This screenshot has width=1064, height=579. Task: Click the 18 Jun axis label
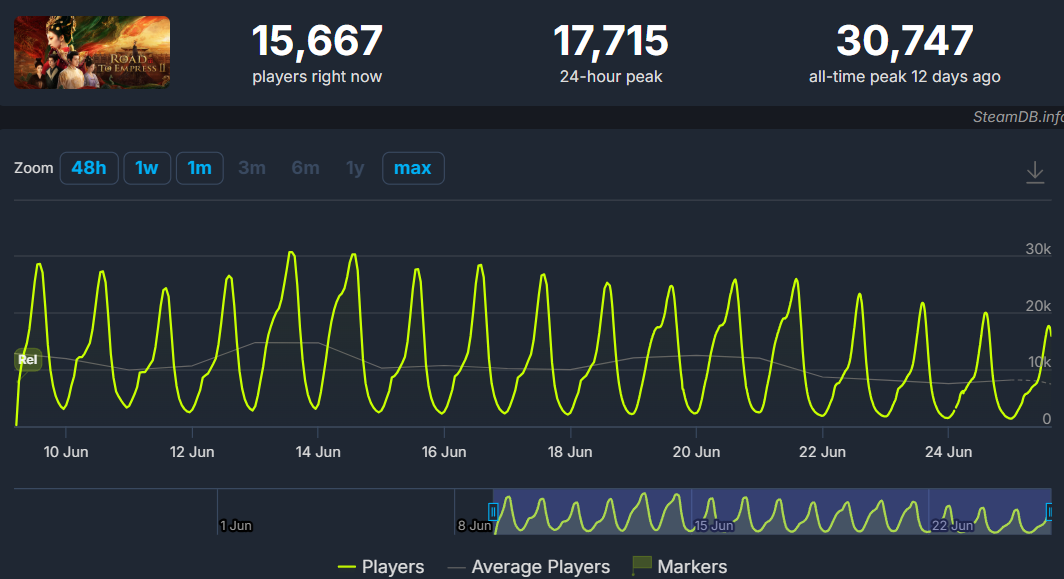[570, 452]
